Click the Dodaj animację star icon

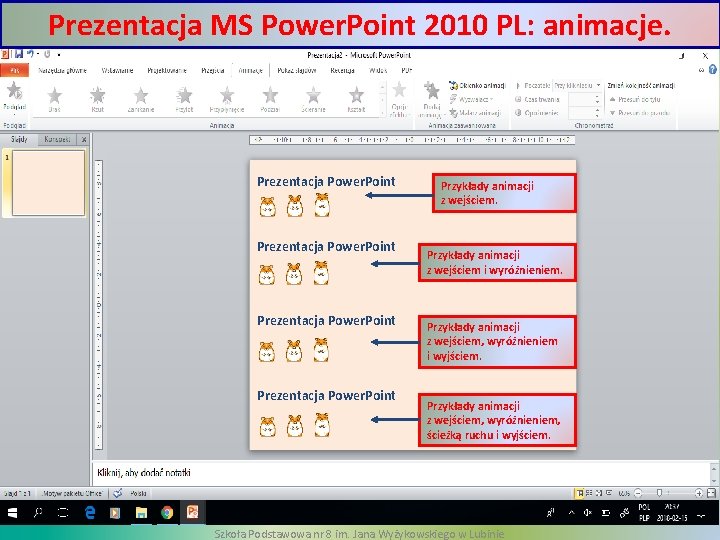(x=431, y=90)
